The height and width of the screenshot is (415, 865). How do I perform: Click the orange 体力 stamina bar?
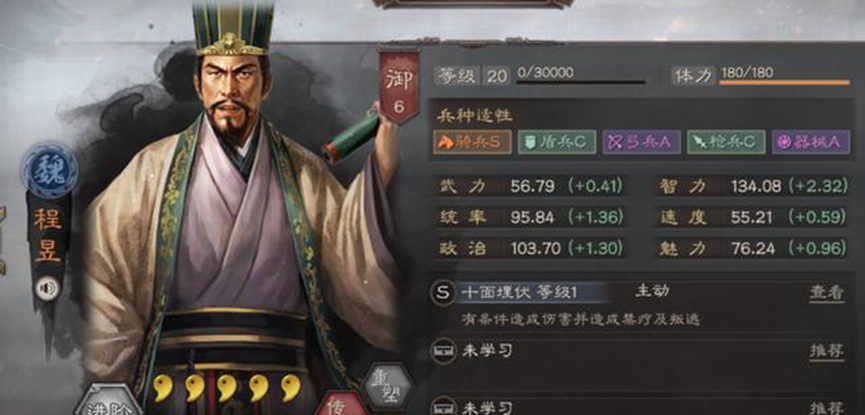[784, 83]
